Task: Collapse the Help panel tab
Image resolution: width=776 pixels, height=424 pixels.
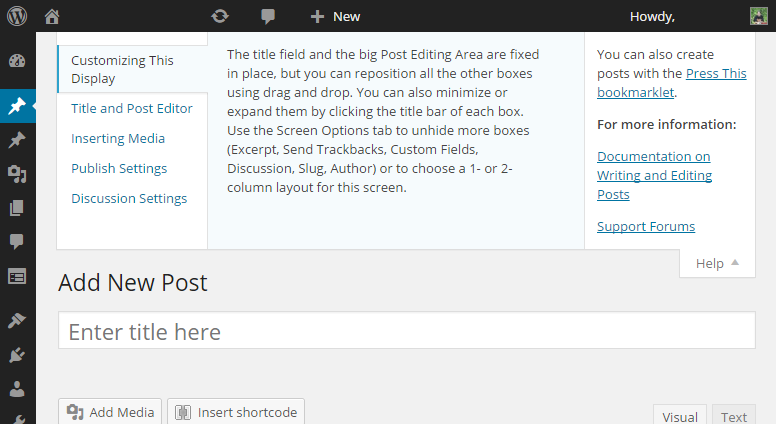Action: point(717,263)
